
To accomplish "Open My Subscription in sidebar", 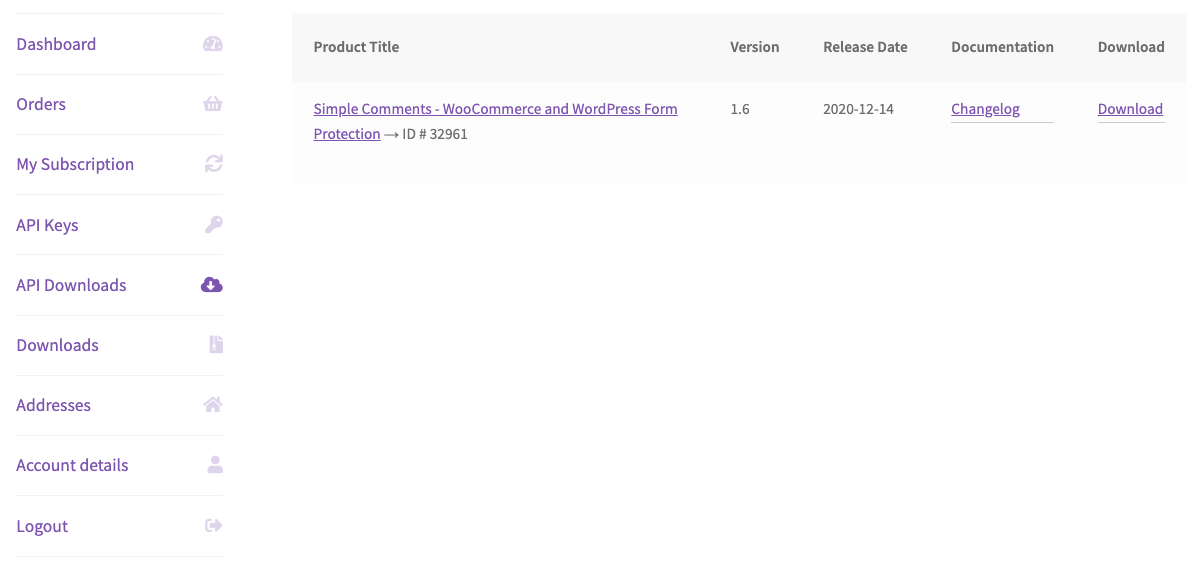I will coord(75,164).
